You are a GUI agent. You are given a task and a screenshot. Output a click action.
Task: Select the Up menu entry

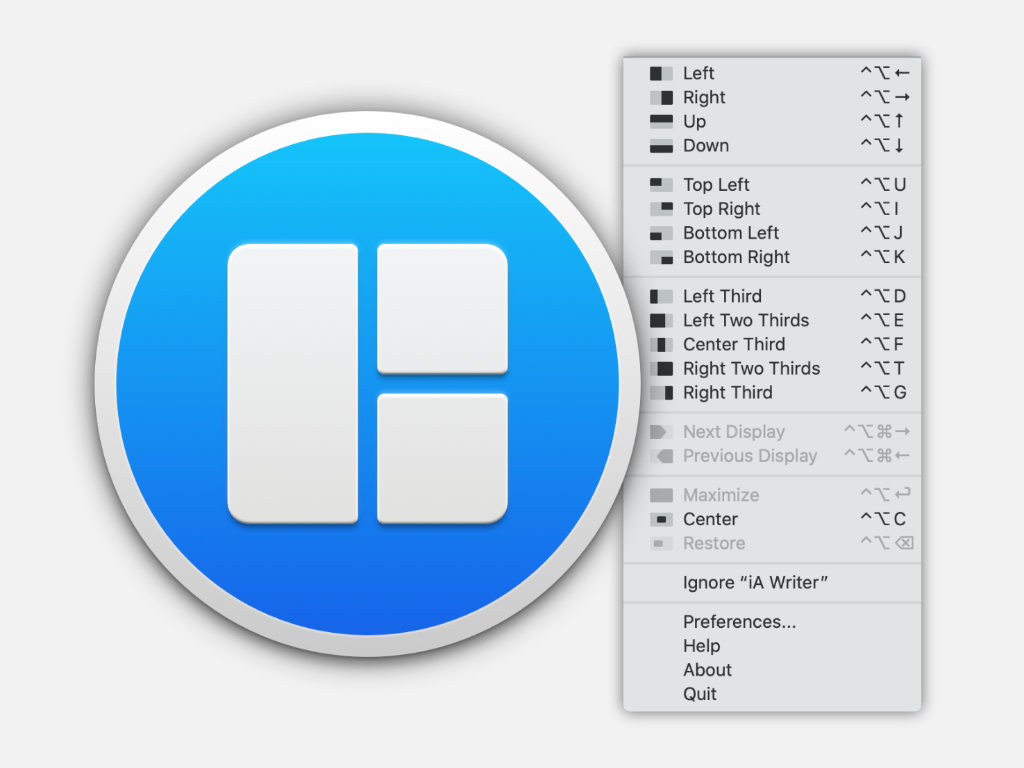click(772, 121)
